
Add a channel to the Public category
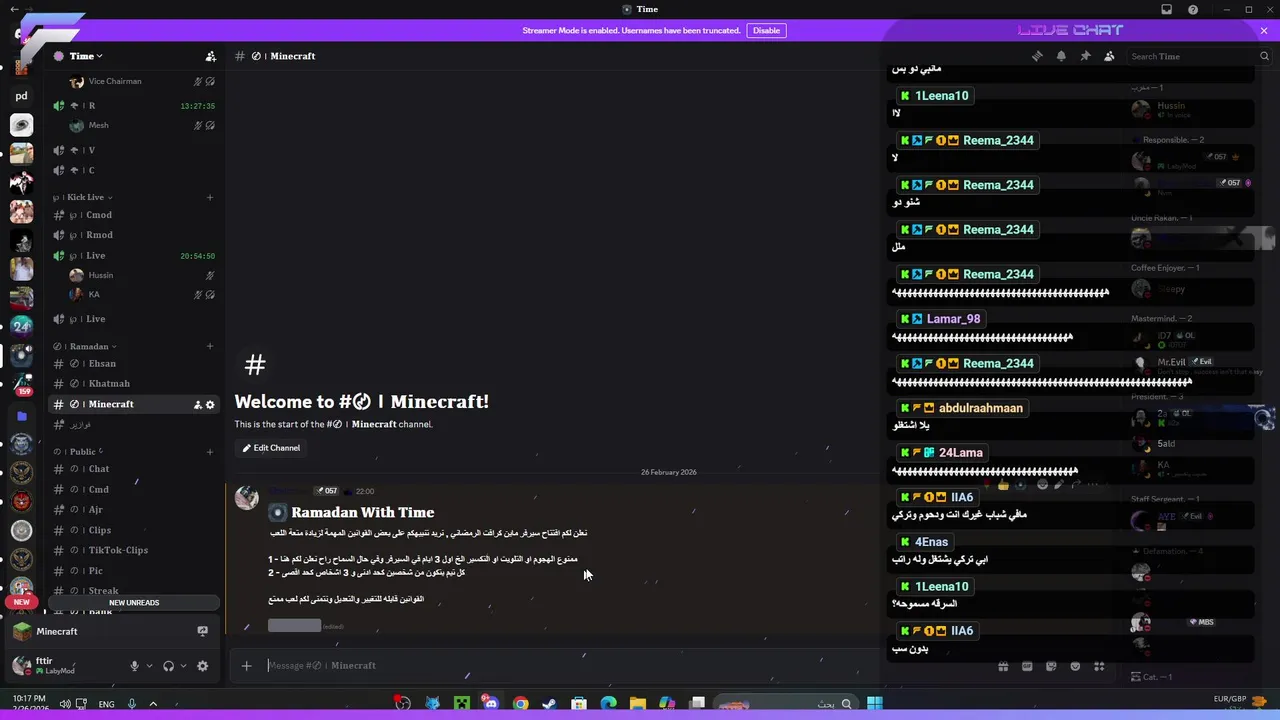[210, 452]
